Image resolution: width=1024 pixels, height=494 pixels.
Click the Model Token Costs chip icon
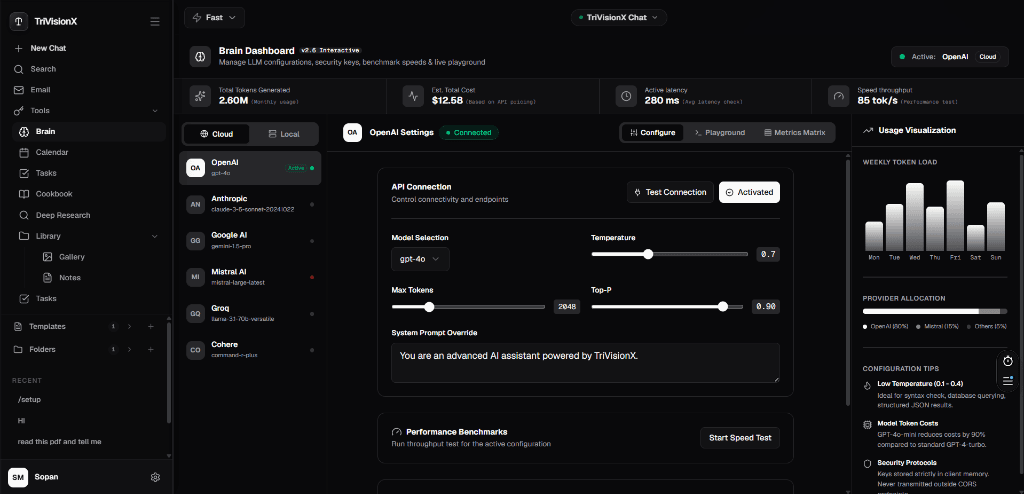tap(868, 425)
